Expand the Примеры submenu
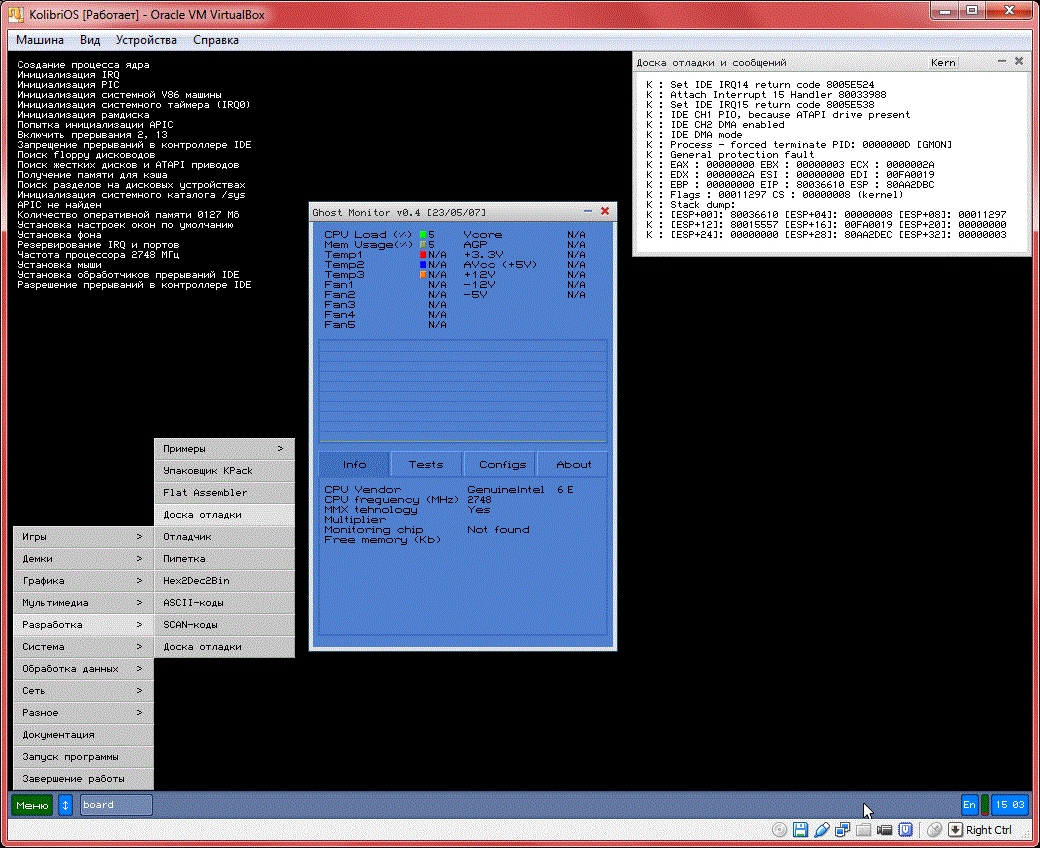 point(224,449)
